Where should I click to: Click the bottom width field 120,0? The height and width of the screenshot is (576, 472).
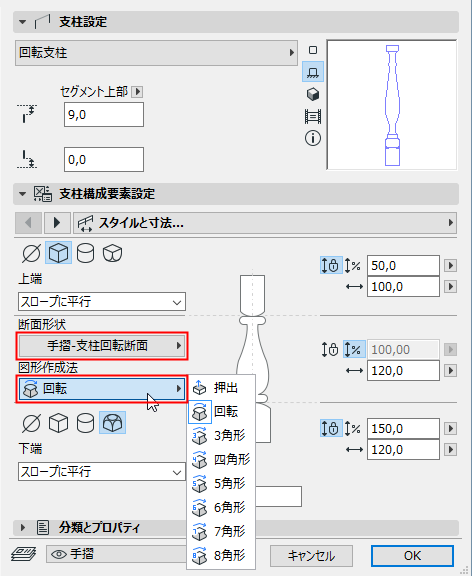pyautogui.click(x=403, y=450)
